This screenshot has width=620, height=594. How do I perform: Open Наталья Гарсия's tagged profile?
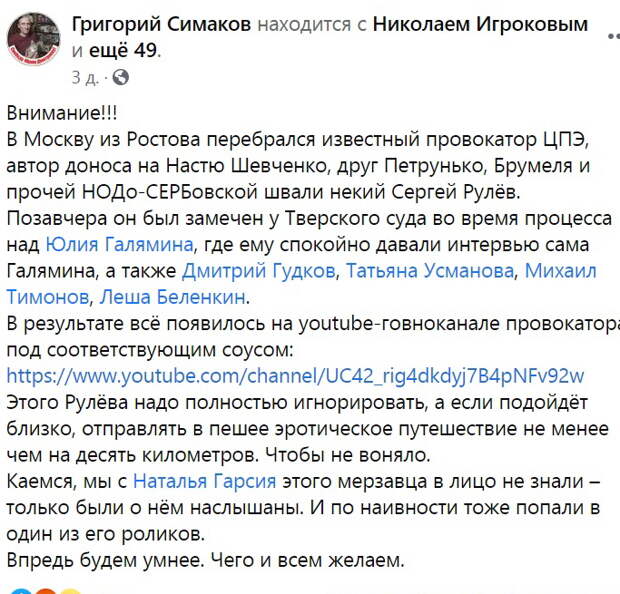(x=204, y=481)
